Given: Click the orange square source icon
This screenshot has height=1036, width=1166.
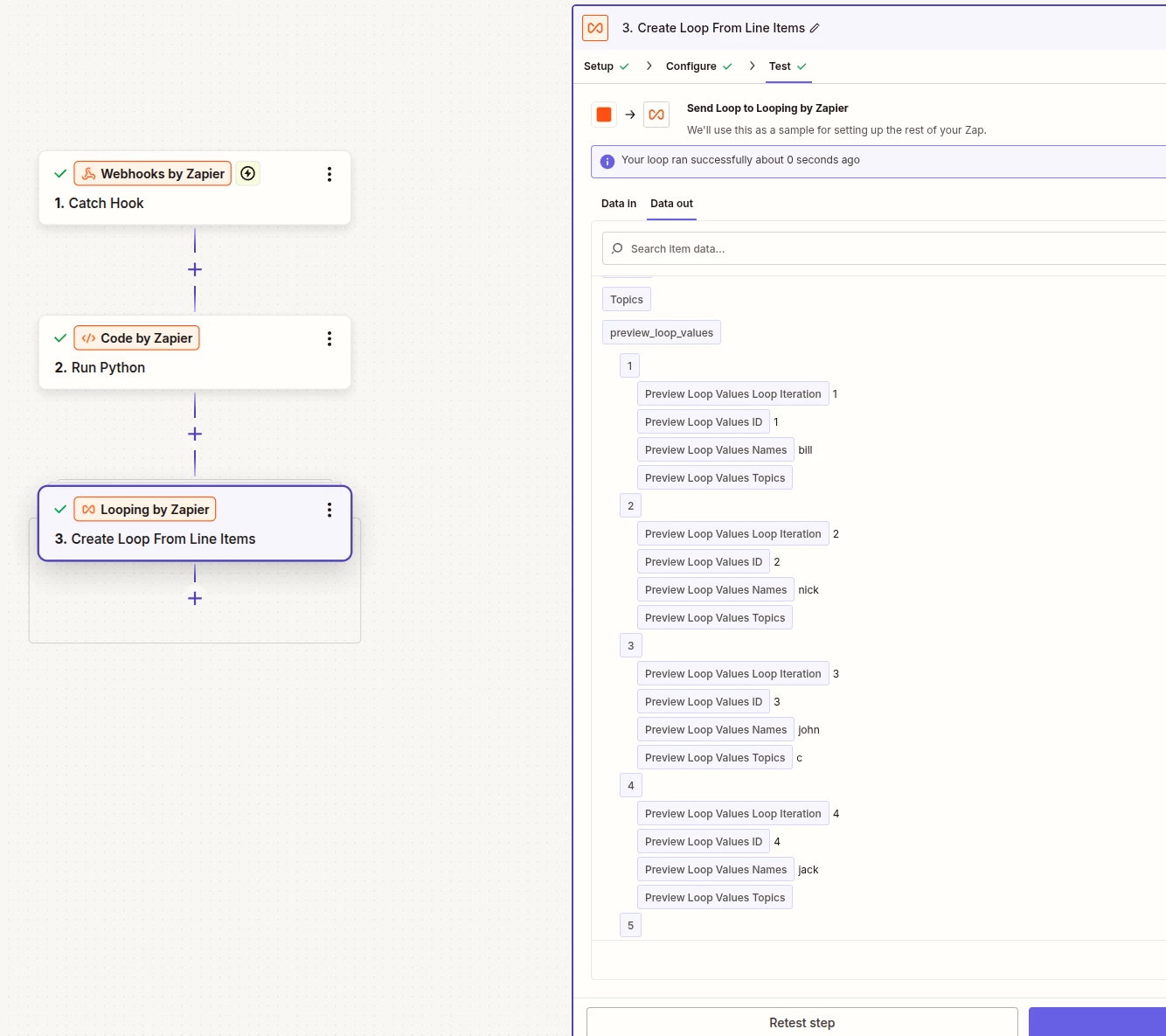Looking at the screenshot, I should (604, 115).
